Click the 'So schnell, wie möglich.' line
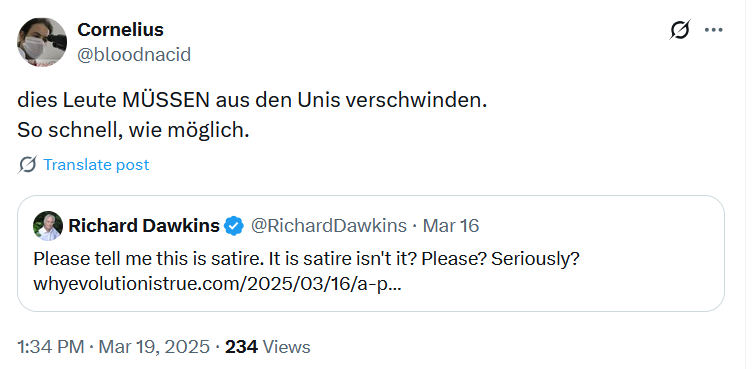This screenshot has height=369, width=753. tap(133, 130)
